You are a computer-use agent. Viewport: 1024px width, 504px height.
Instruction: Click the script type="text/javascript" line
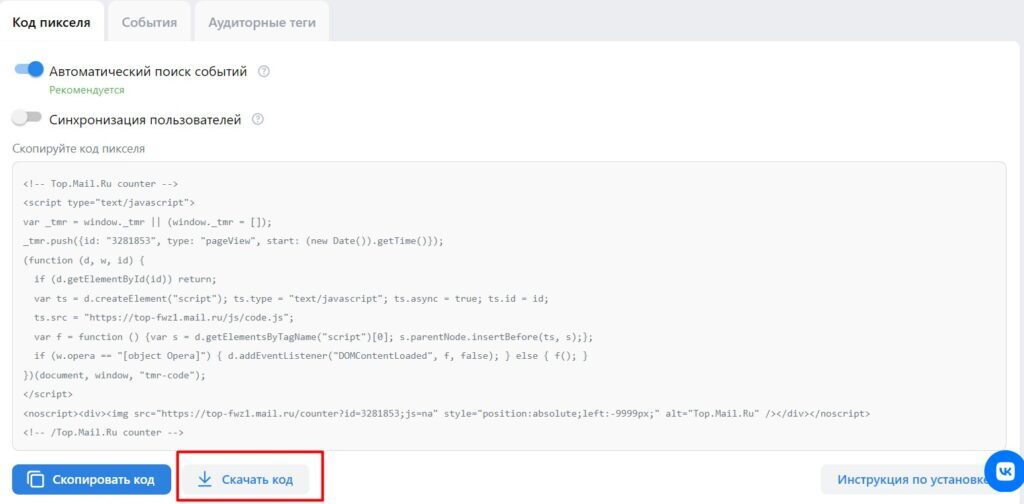[108, 202]
